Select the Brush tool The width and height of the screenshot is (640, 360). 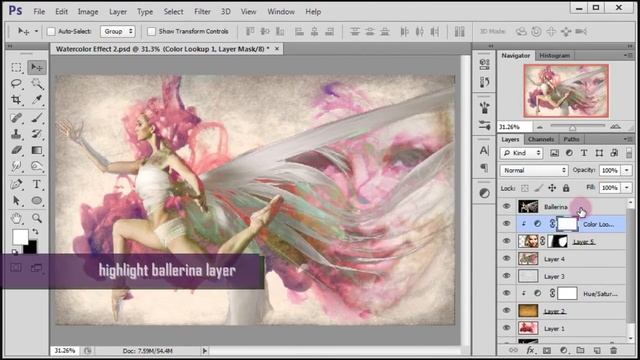click(37, 118)
